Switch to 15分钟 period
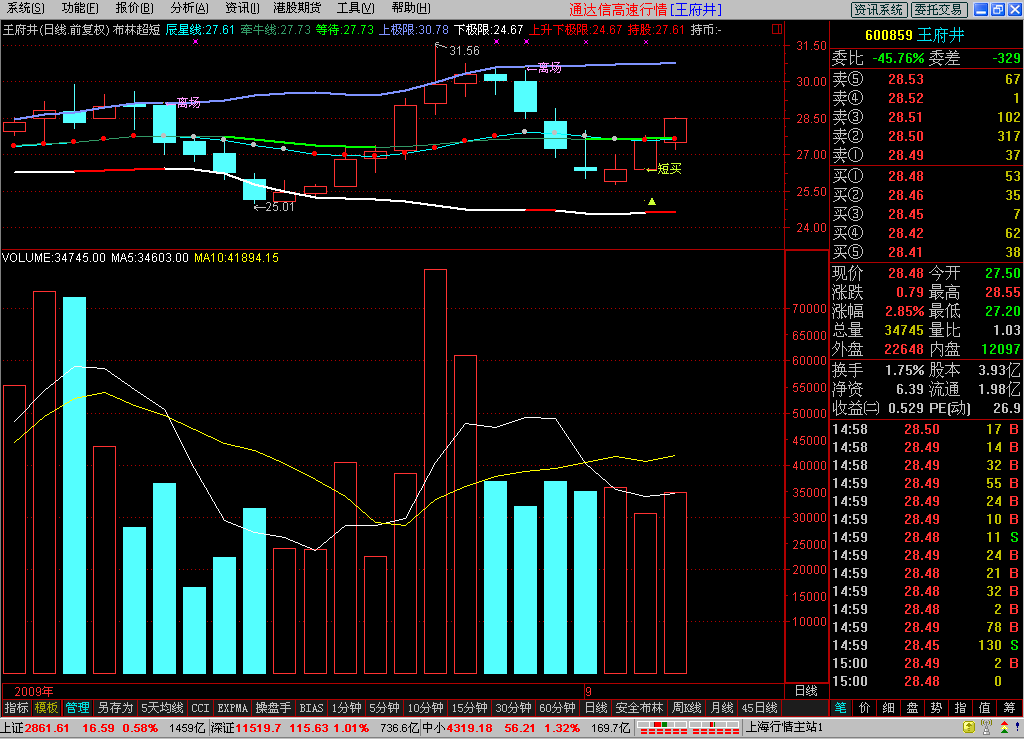The image size is (1024, 739). pyautogui.click(x=470, y=708)
